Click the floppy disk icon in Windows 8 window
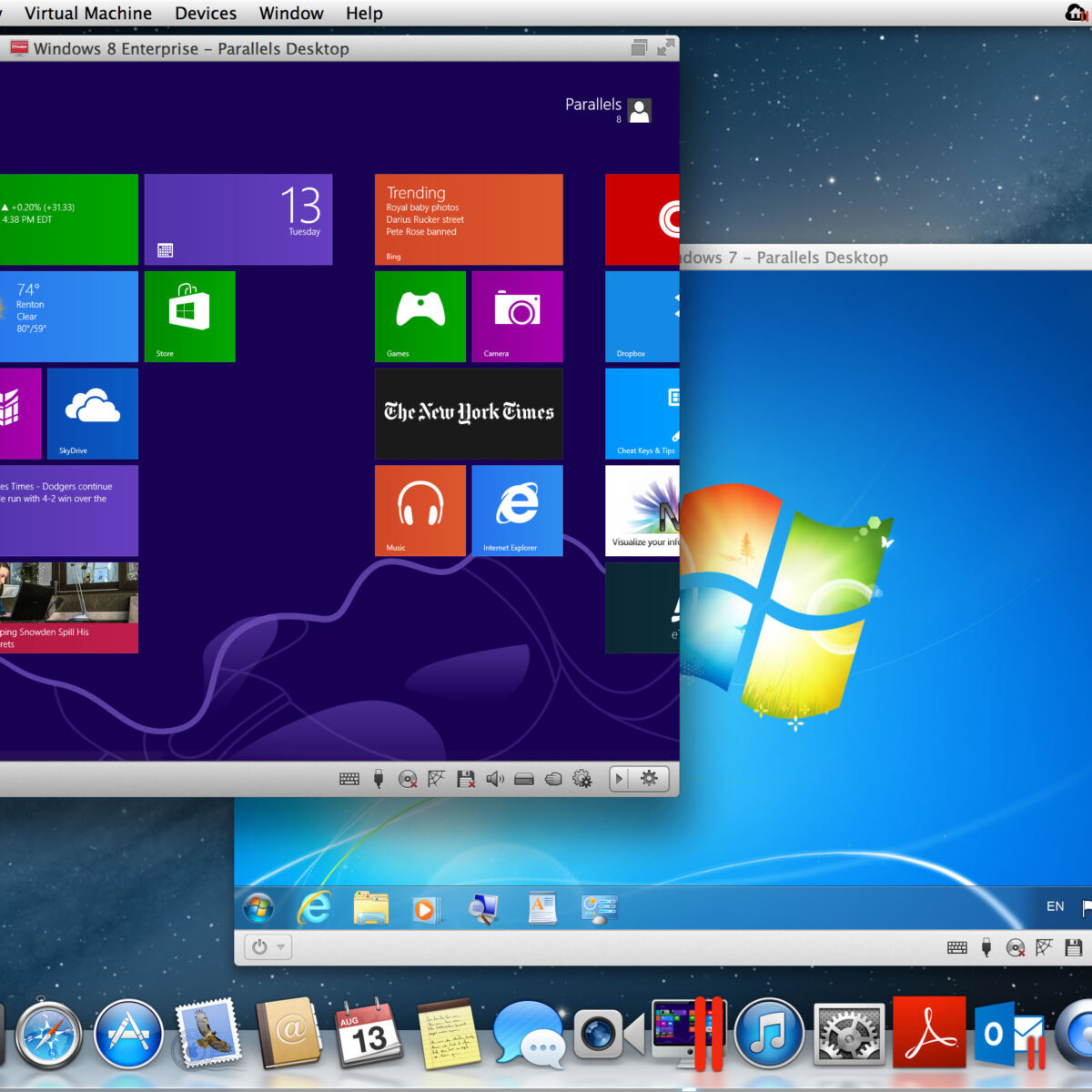 click(466, 779)
